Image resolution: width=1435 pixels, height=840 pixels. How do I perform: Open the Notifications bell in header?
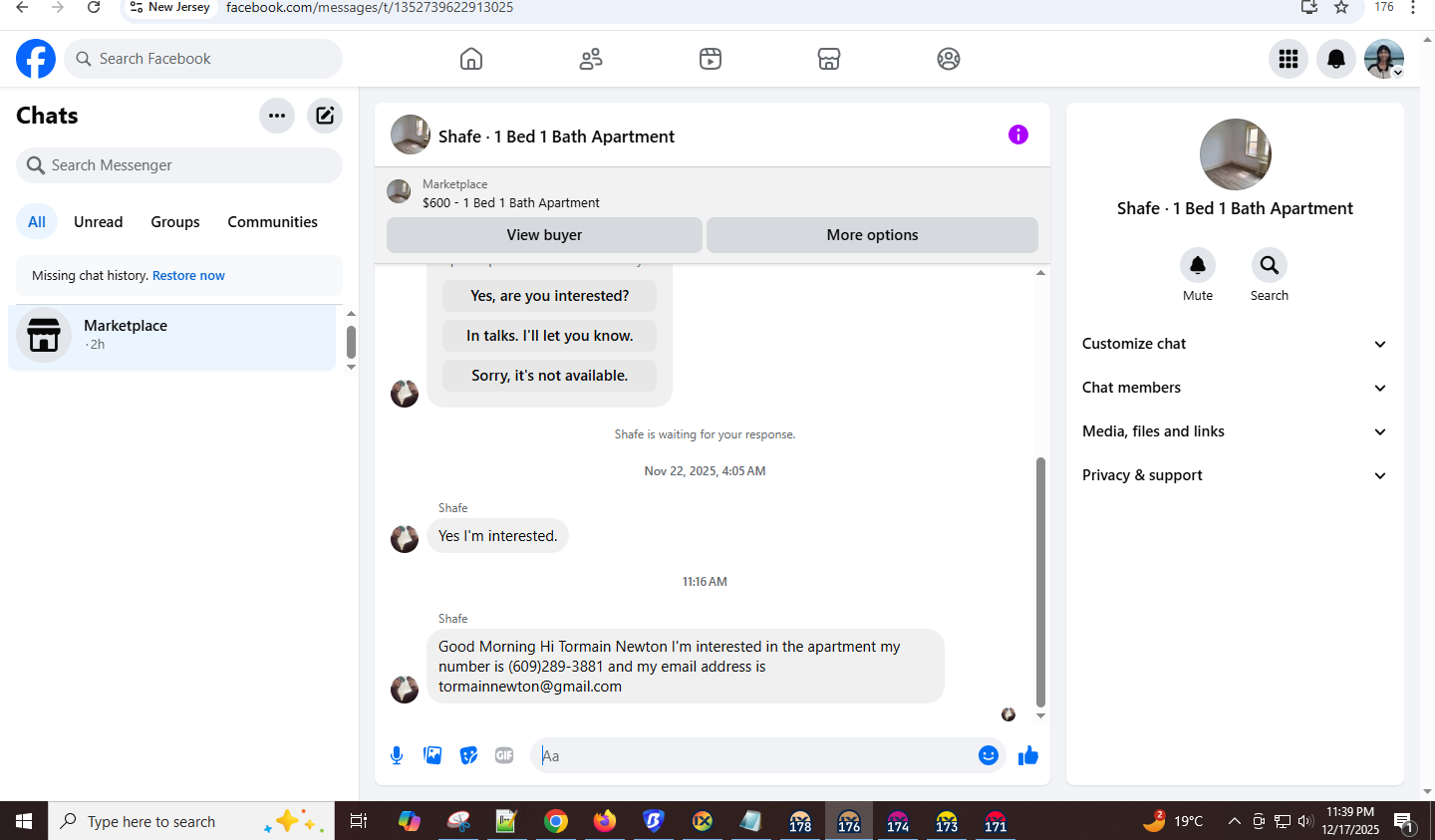click(x=1336, y=59)
